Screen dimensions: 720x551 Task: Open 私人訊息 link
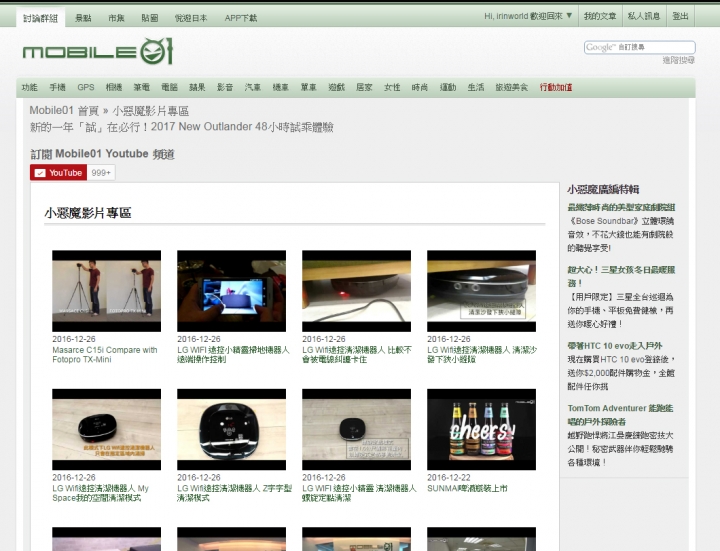644,16
